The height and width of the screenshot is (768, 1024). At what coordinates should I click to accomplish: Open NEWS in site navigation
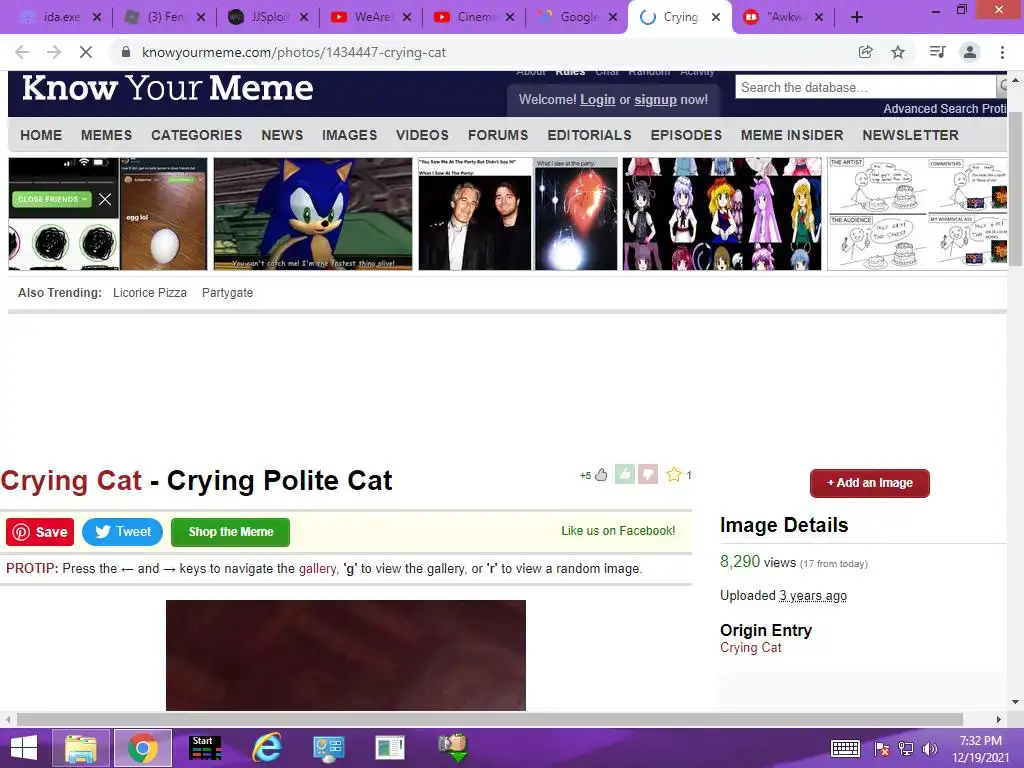click(282, 135)
